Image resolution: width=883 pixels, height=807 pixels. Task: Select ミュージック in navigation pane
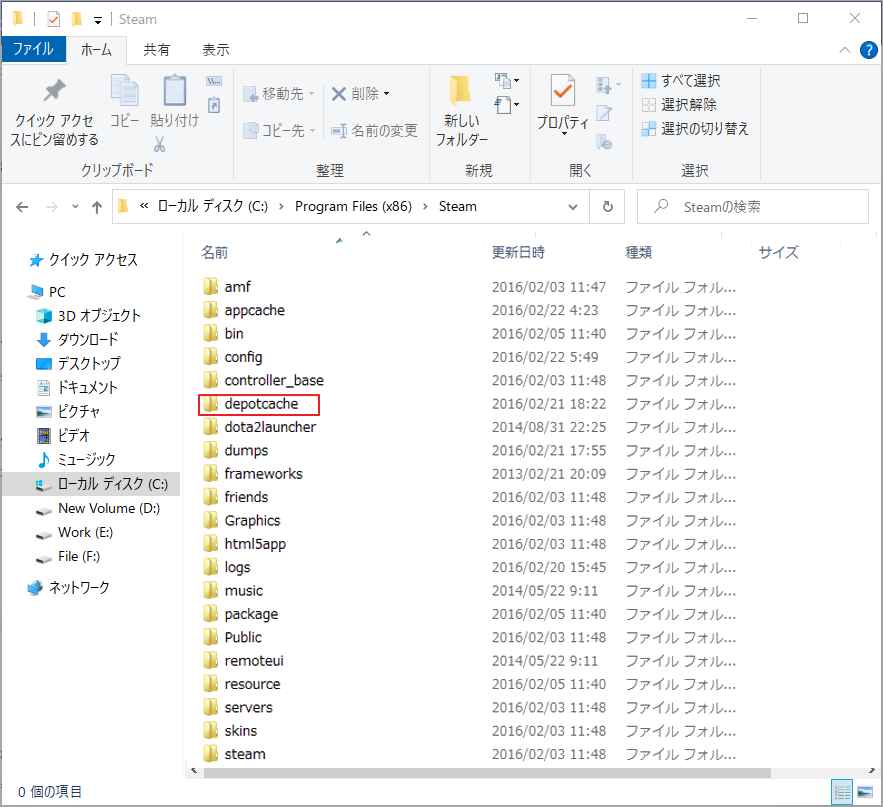click(75, 460)
